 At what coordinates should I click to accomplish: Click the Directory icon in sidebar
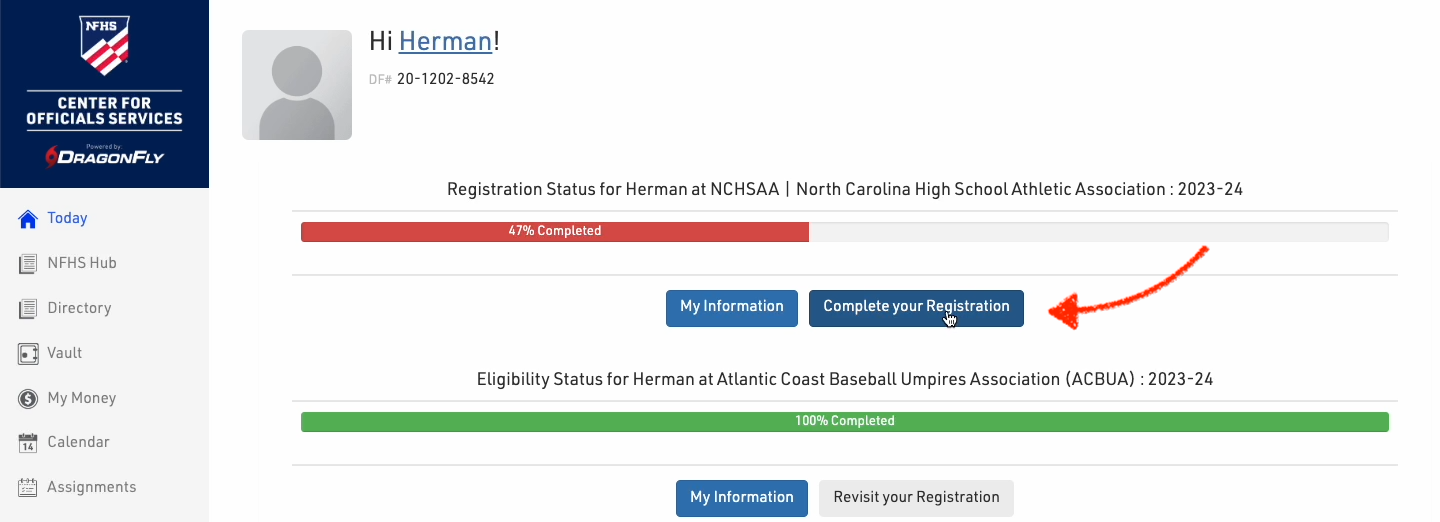(x=28, y=309)
